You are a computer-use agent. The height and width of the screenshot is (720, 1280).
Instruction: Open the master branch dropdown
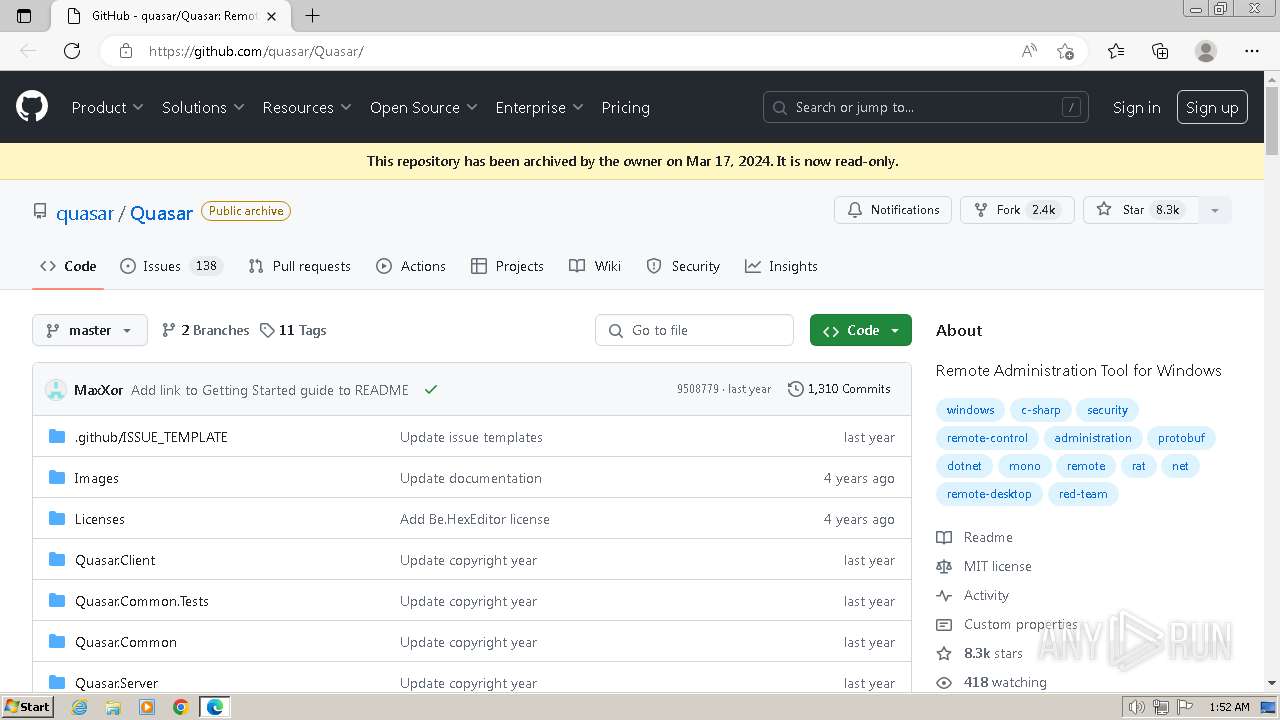90,330
